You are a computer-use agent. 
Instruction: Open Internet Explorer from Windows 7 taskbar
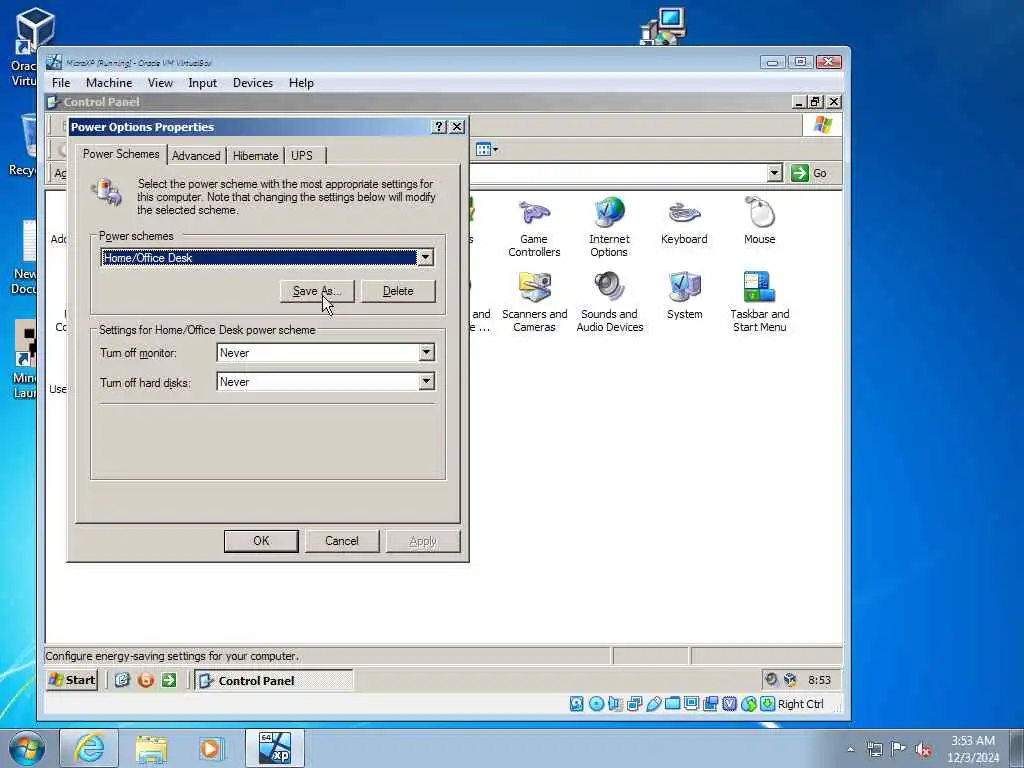click(89, 748)
